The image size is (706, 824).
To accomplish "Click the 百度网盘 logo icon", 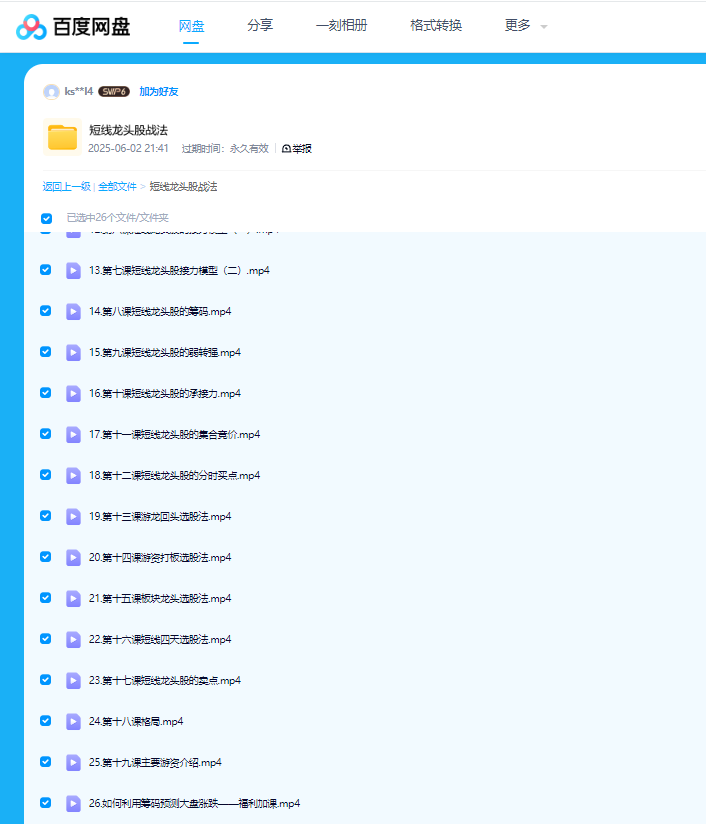I will (31, 27).
